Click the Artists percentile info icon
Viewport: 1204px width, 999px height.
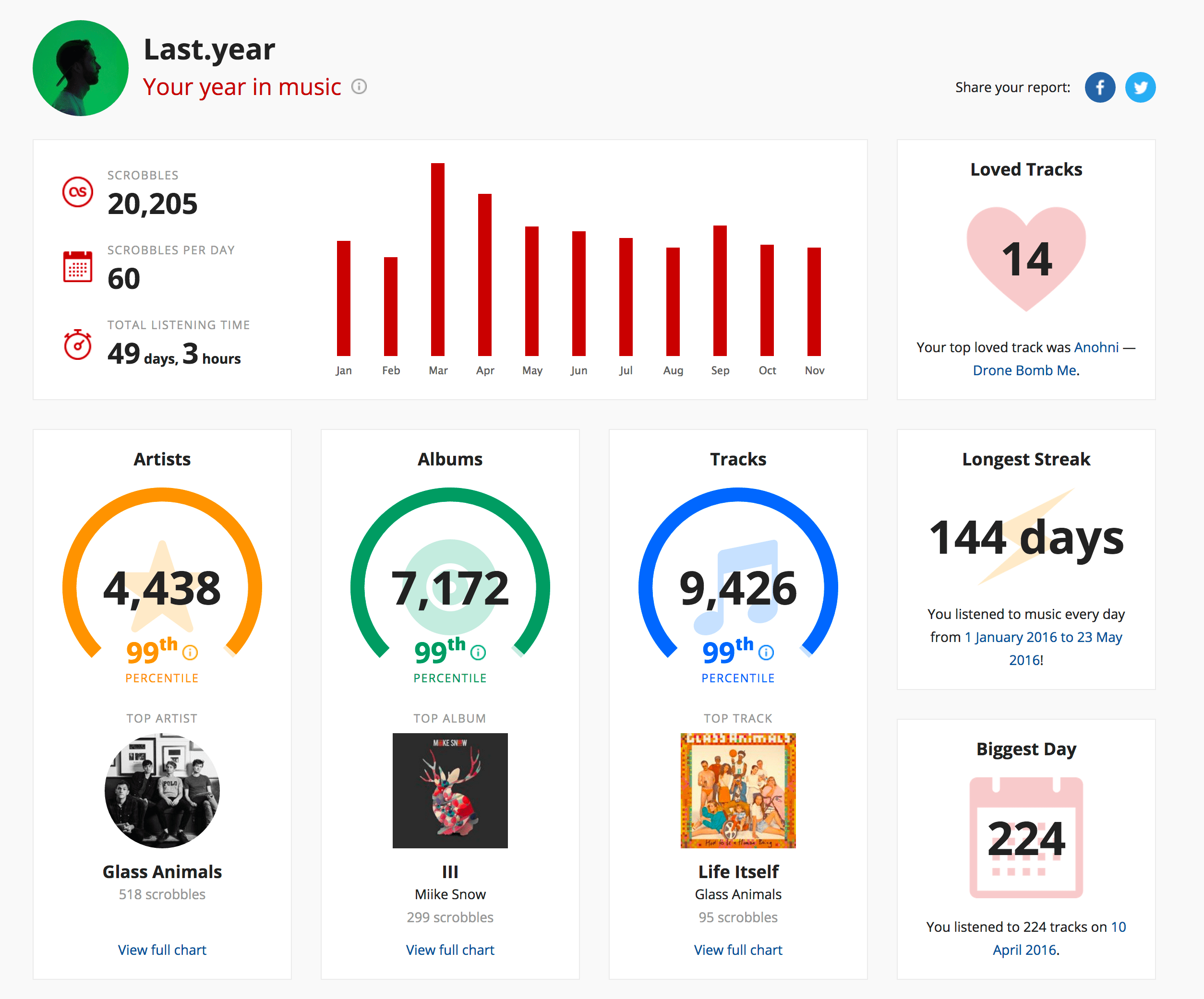[x=190, y=652]
